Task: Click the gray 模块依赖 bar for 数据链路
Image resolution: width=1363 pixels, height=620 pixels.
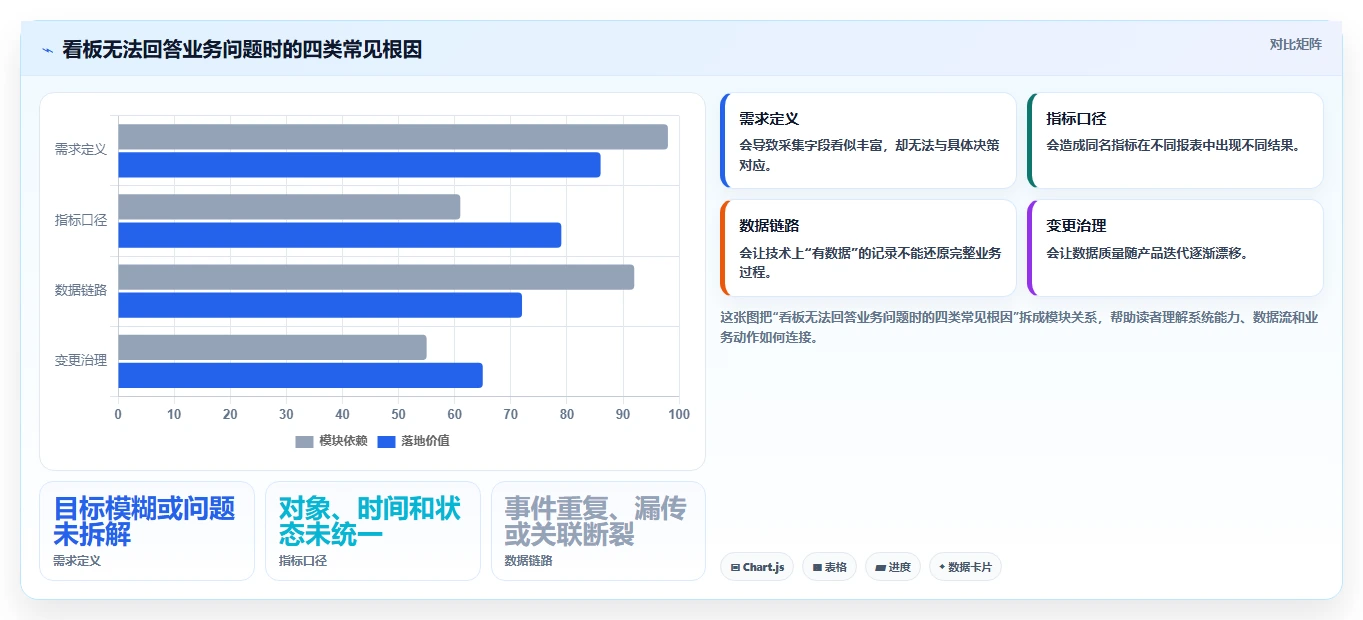Action: click(x=376, y=277)
